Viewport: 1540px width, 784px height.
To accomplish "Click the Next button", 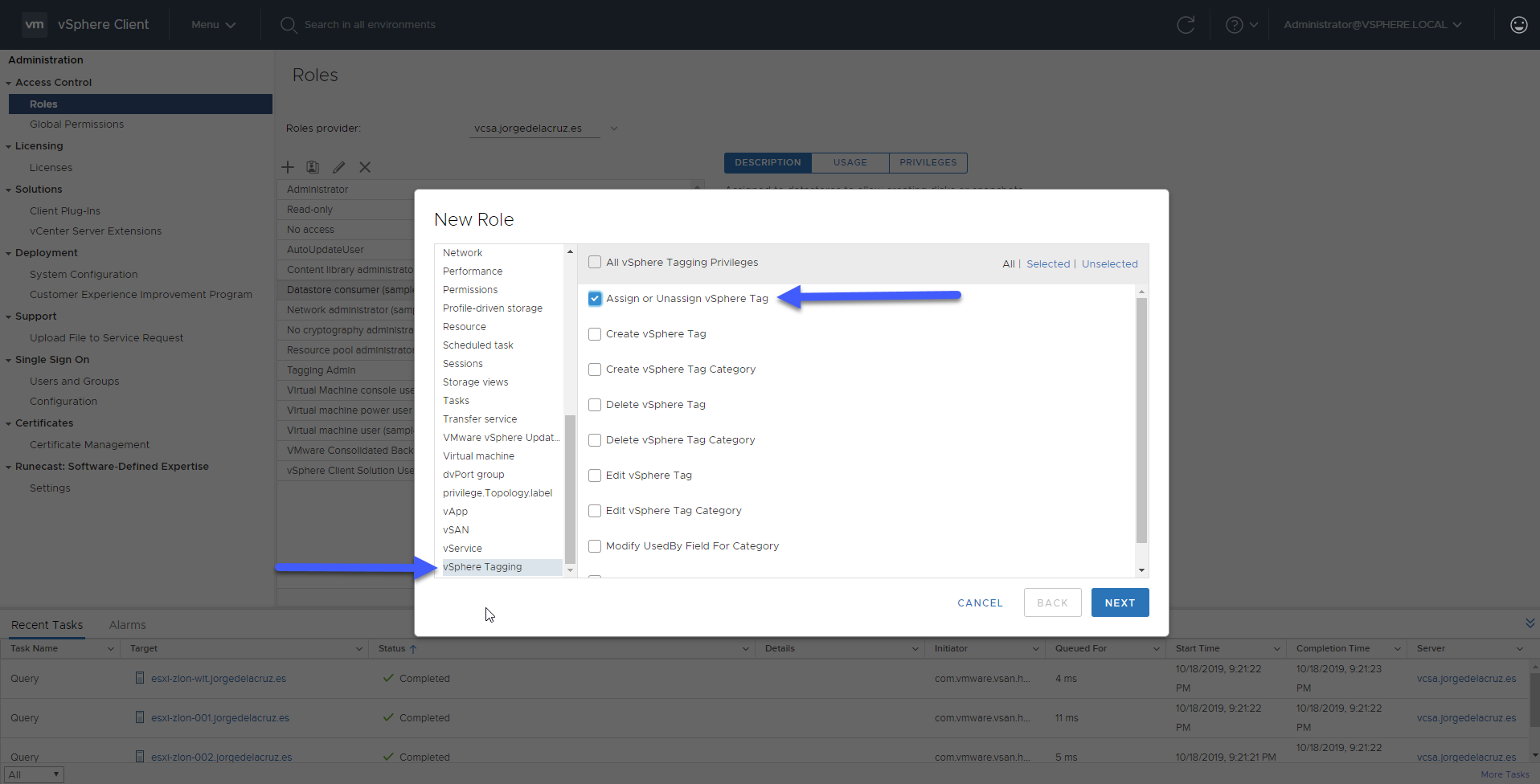I will click(x=1120, y=602).
